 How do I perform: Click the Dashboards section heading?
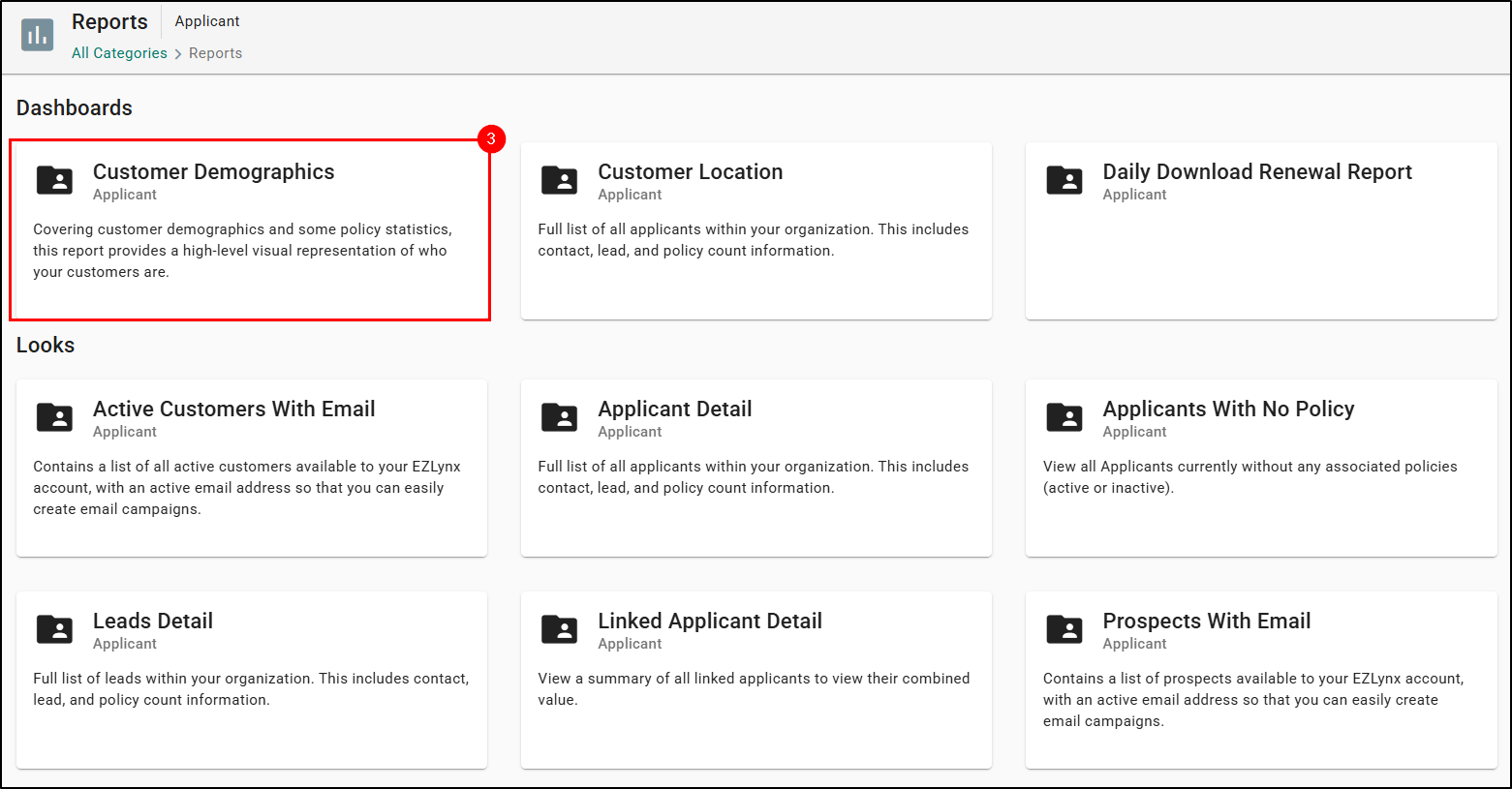coord(75,108)
